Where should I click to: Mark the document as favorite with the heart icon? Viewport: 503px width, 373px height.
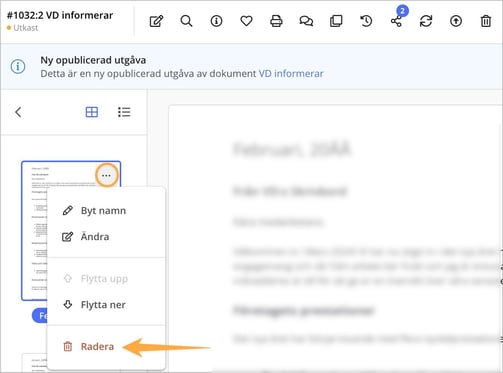(246, 21)
